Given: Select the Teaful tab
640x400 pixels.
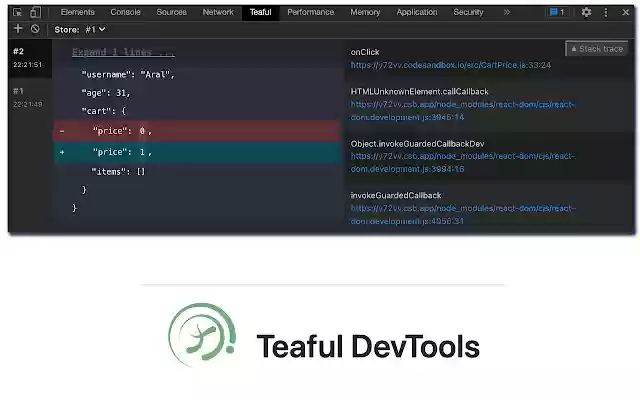Looking at the screenshot, I should click(260, 13).
